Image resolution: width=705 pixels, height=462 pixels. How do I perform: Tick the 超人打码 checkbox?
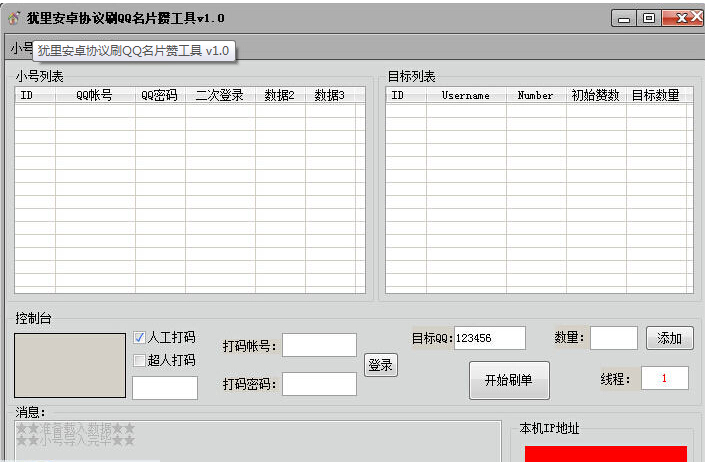coord(139,360)
